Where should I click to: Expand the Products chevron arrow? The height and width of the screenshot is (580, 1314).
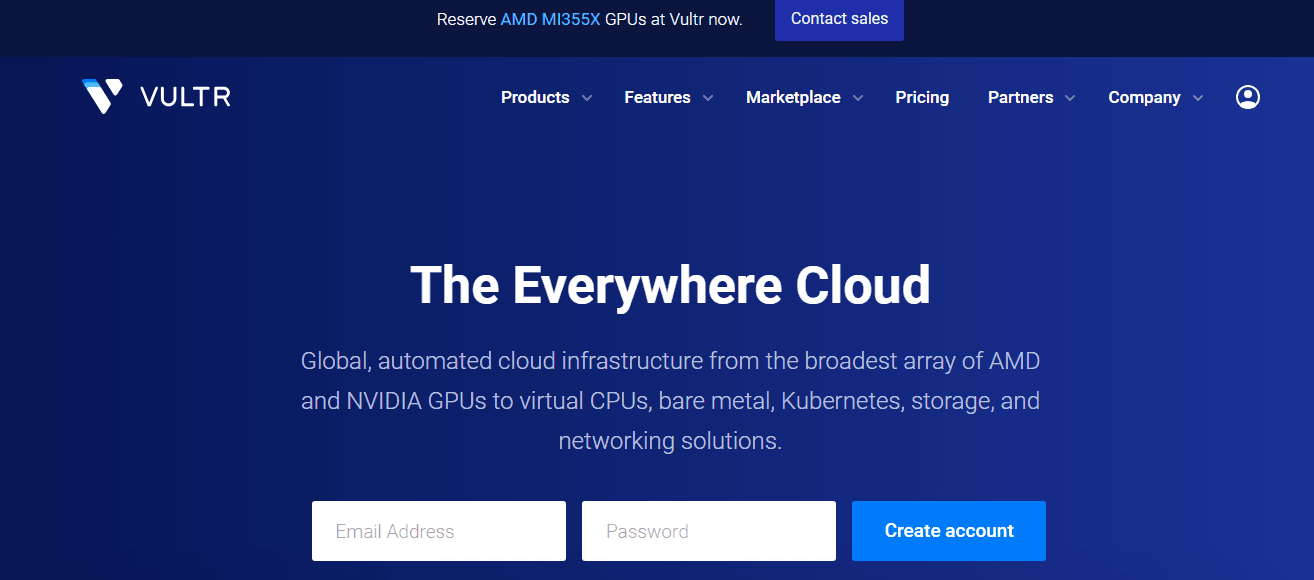click(587, 98)
